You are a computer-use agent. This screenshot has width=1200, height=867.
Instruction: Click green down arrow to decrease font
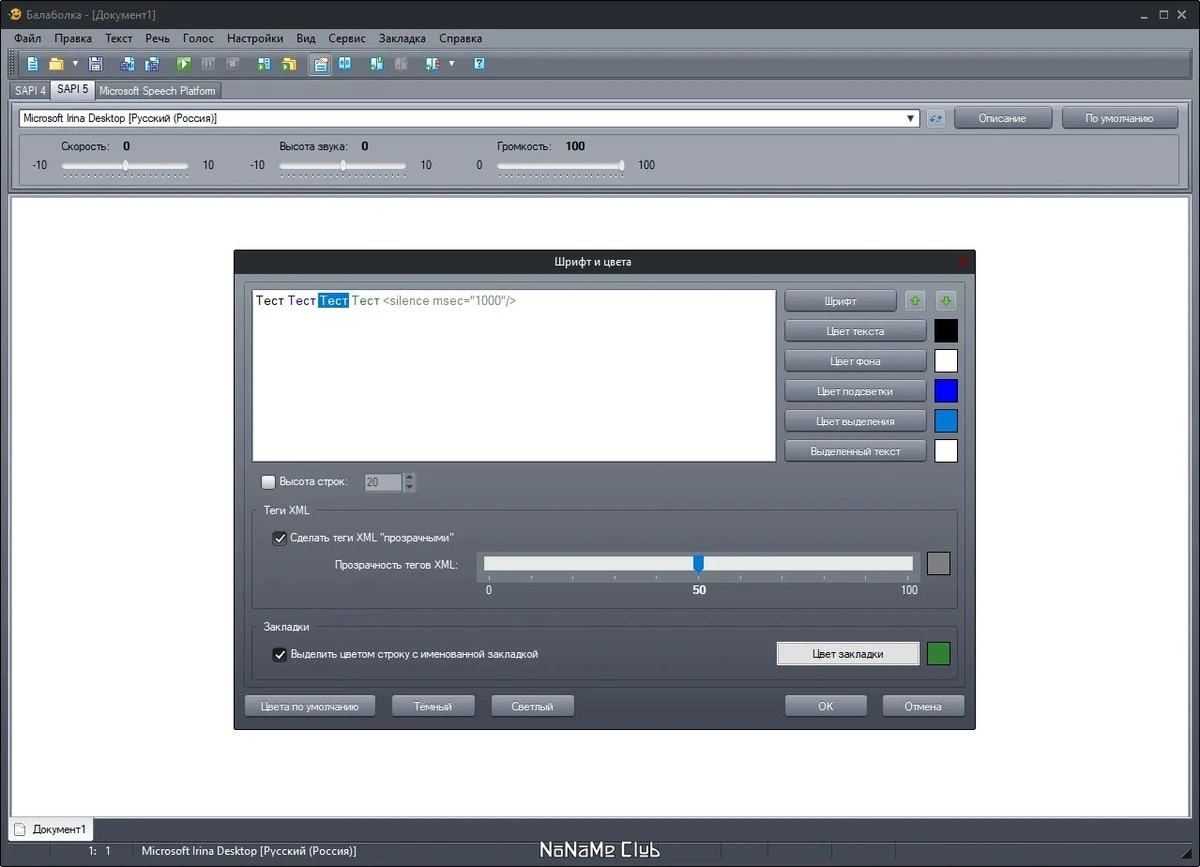tap(946, 301)
